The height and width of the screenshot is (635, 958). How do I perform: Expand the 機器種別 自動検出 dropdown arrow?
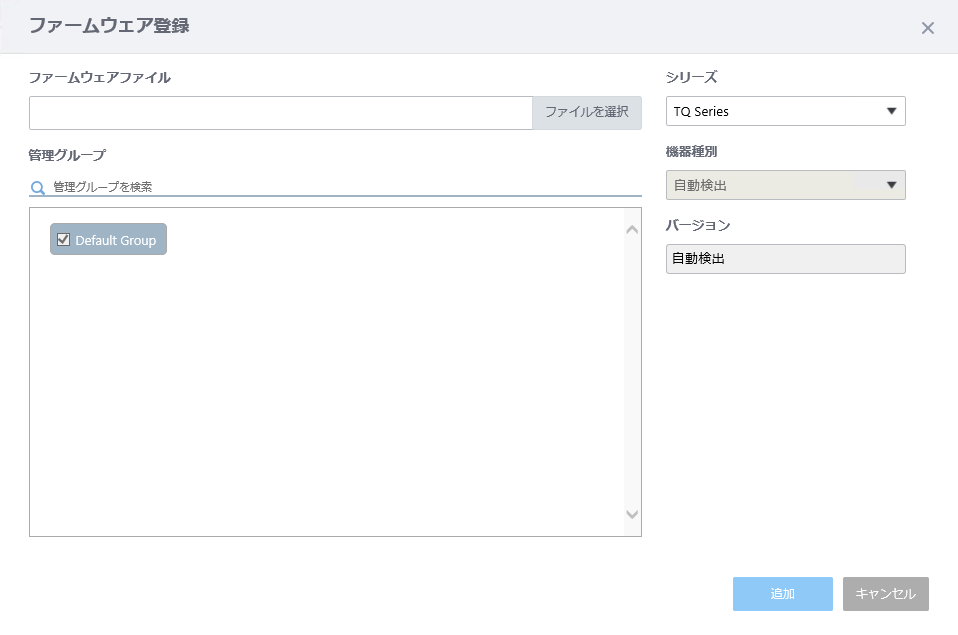891,185
